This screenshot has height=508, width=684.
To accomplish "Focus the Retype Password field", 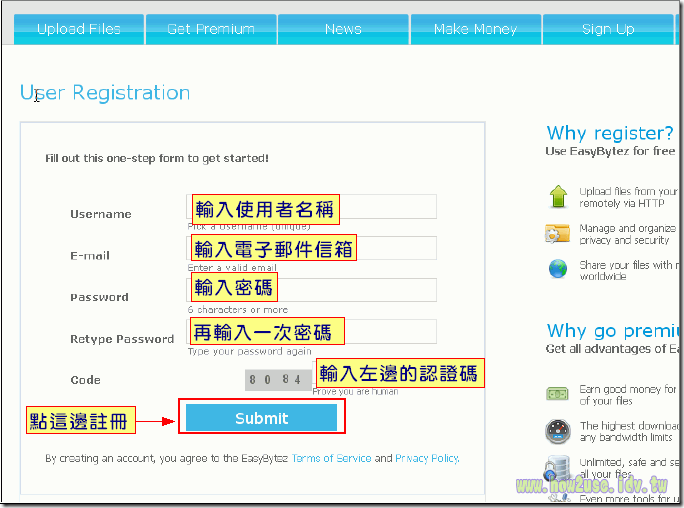I will click(x=311, y=331).
